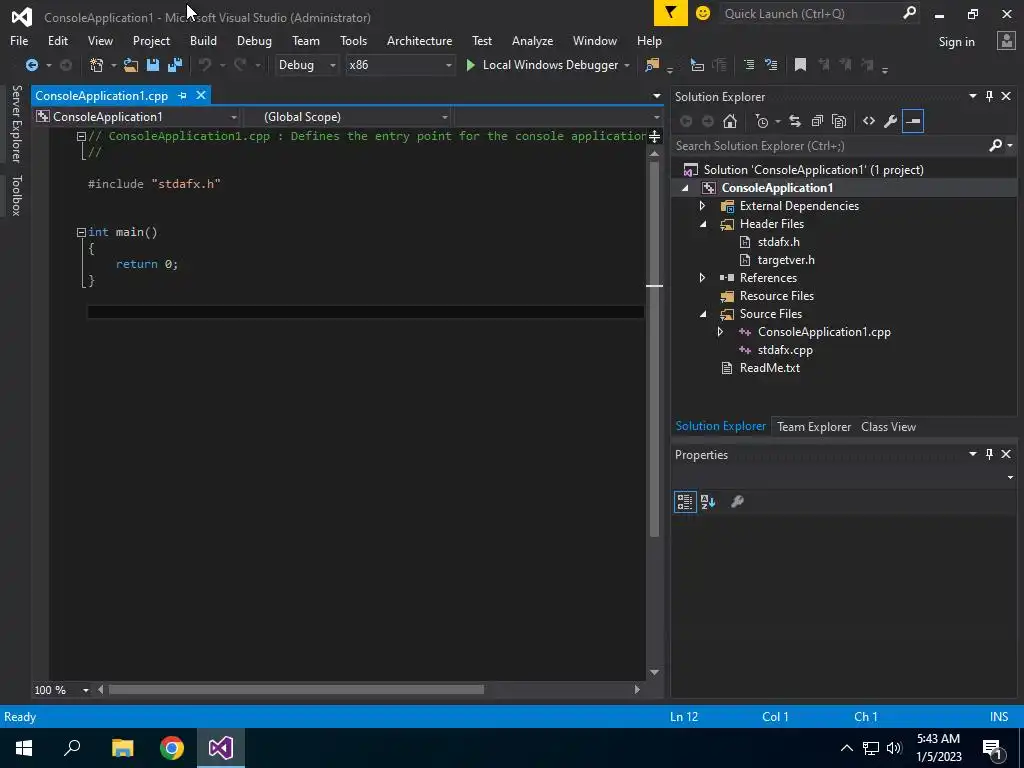Click the Pending Changes Filter clock icon

click(x=761, y=121)
